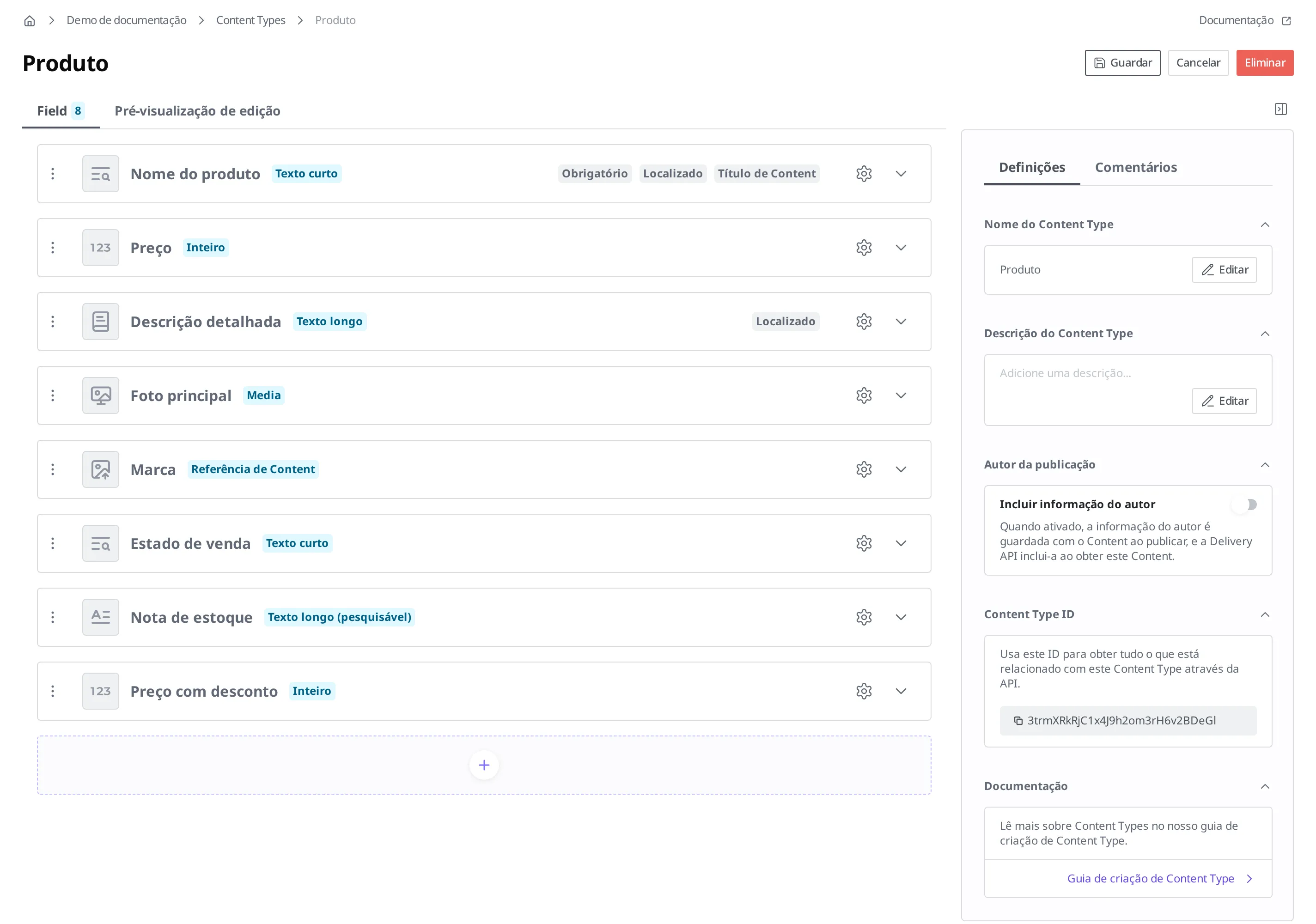Open three-dot menu of Marca row
Screen dimensions: 1316x924
53,469
